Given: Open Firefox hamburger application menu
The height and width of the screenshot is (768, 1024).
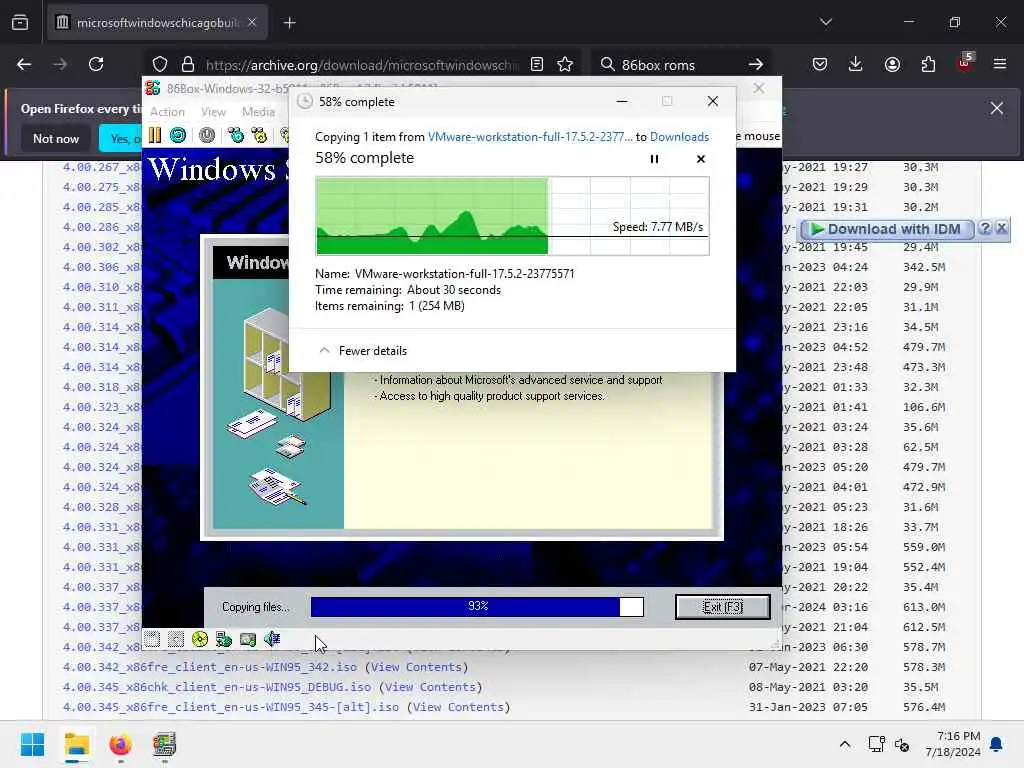Looking at the screenshot, I should point(1000,64).
